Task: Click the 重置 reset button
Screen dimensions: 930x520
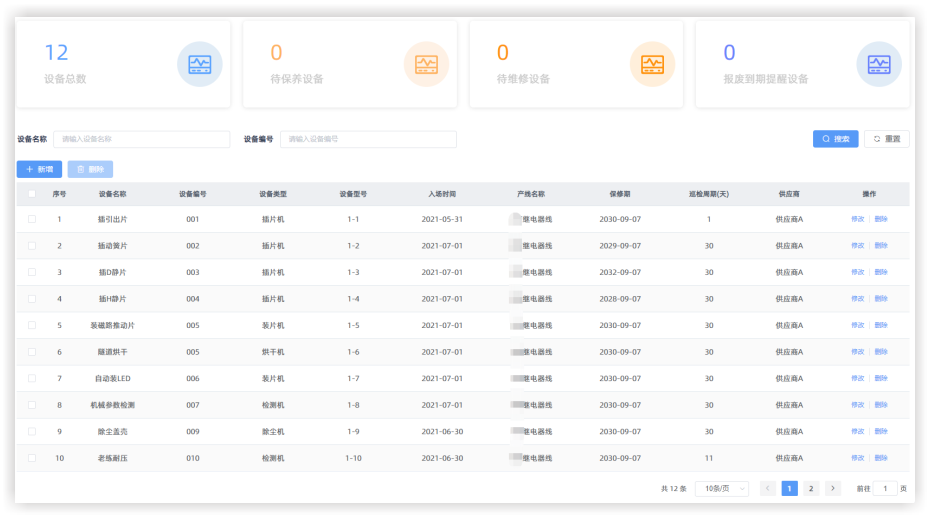Action: 886,139
